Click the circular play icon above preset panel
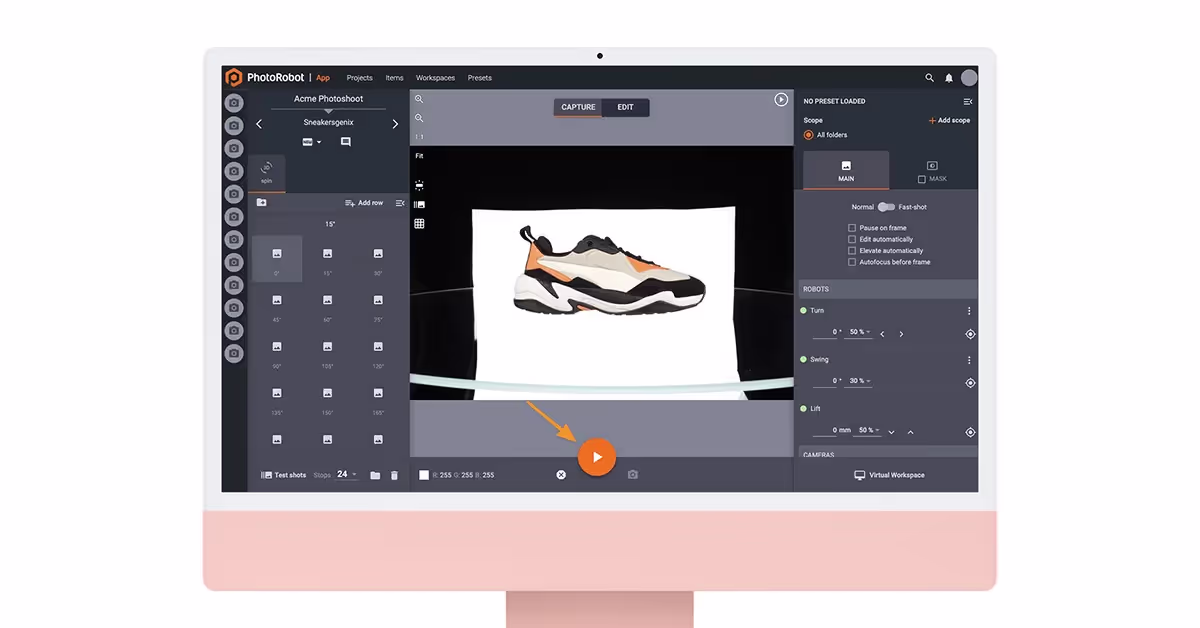The image size is (1200, 628). click(x=781, y=100)
